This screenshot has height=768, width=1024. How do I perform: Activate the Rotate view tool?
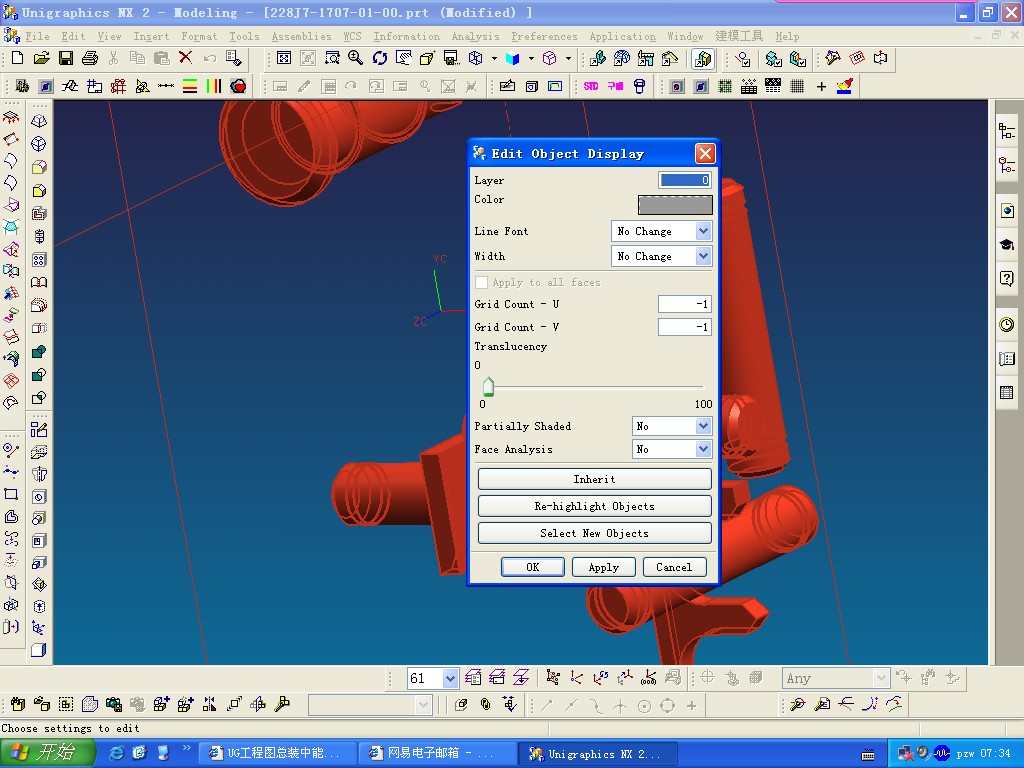coord(380,59)
